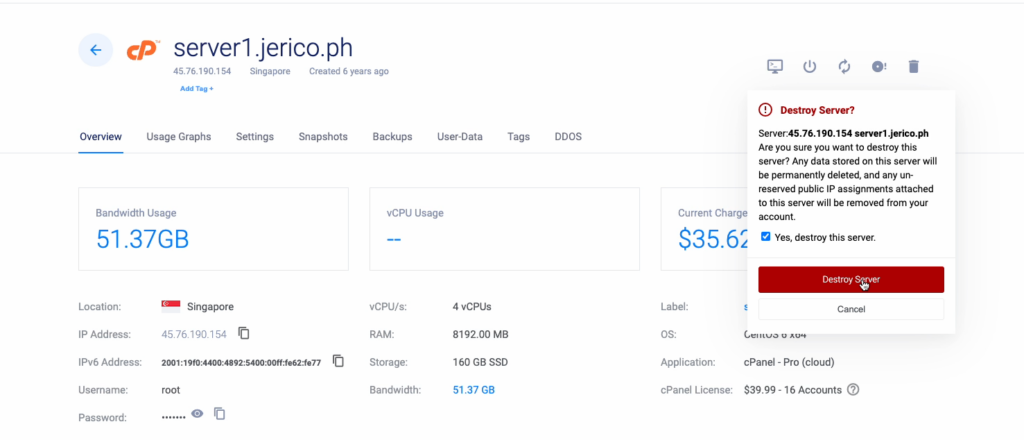Show the hidden password with eye icon
Screen dimensions: 1024x440
pyautogui.click(x=198, y=414)
